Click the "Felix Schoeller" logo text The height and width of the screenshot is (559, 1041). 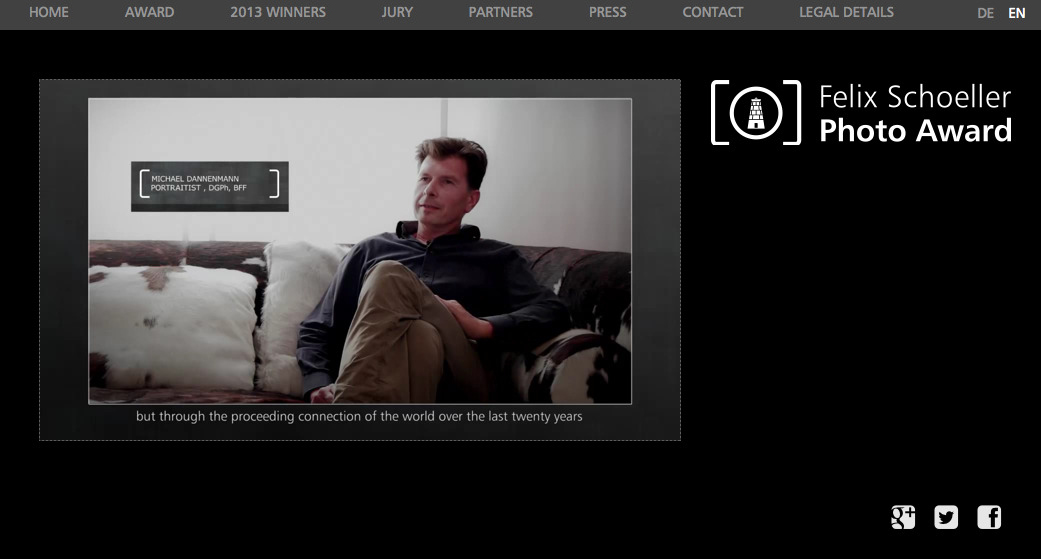coord(914,97)
